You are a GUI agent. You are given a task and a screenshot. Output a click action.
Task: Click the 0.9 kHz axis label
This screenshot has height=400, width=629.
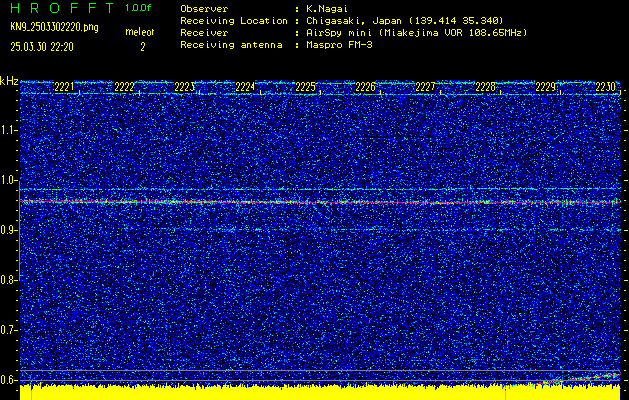click(9, 230)
